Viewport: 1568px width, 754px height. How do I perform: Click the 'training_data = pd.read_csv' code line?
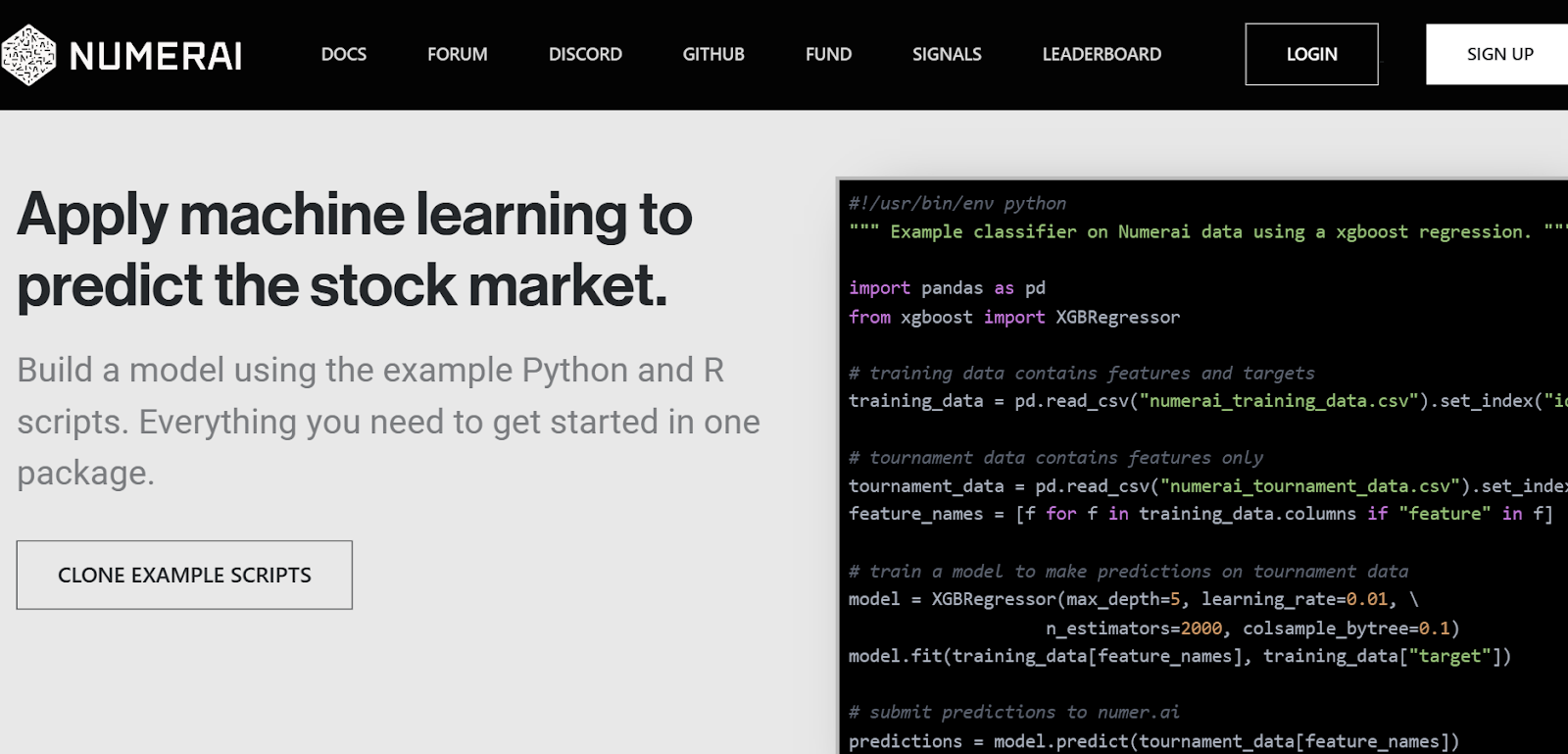[x=1207, y=401]
